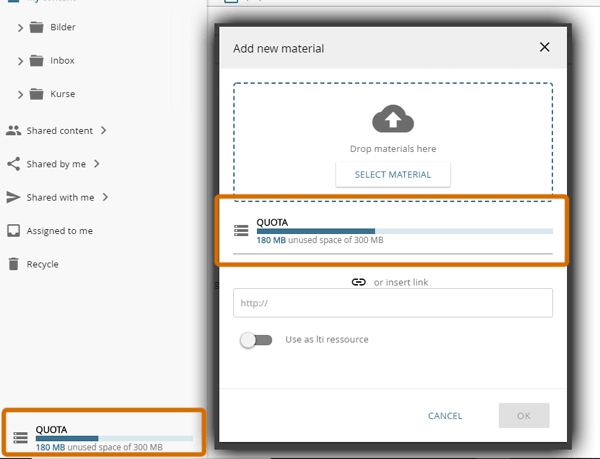600x459 pixels.
Task: Click the Bilder folder icon
Action: click(37, 27)
